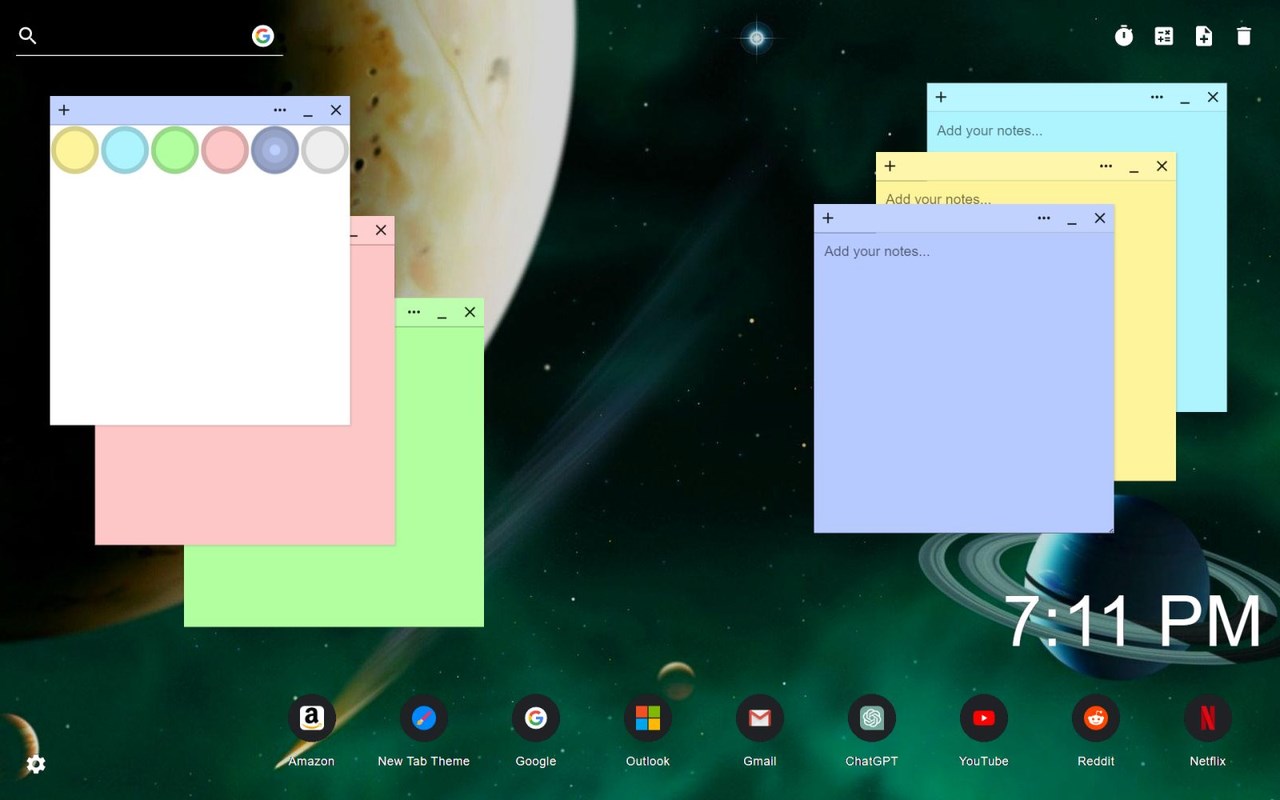The image size is (1280, 800).
Task: Open the Google search engine selector icon
Action: (x=263, y=36)
